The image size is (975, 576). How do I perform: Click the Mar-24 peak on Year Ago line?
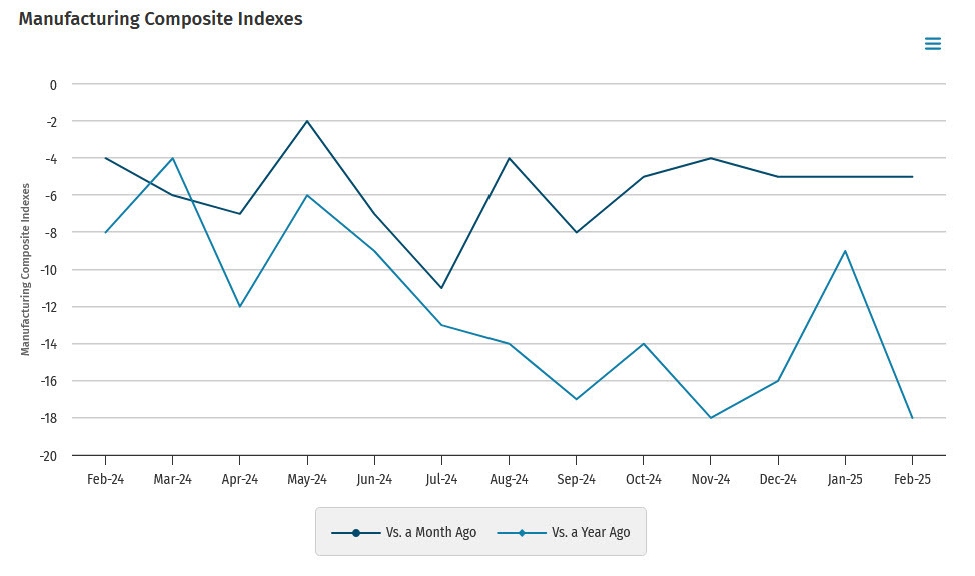[x=173, y=158]
